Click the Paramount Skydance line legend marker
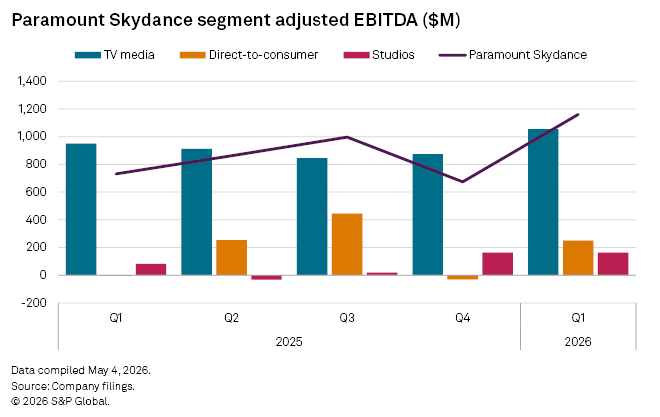 (452, 55)
